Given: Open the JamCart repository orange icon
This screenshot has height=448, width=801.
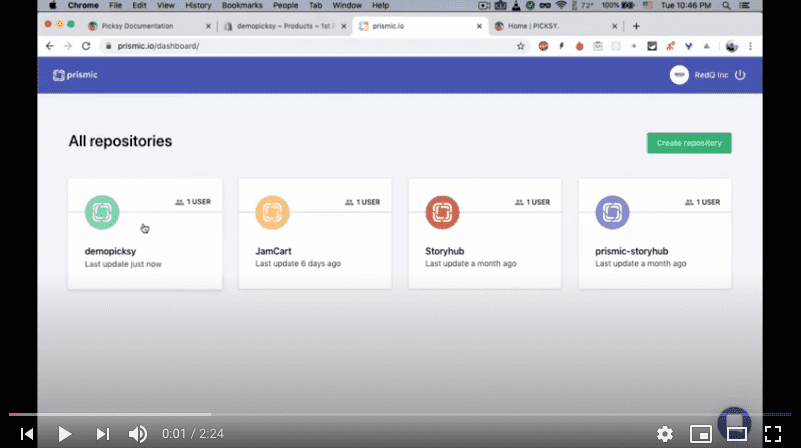Looking at the screenshot, I should pyautogui.click(x=272, y=212).
